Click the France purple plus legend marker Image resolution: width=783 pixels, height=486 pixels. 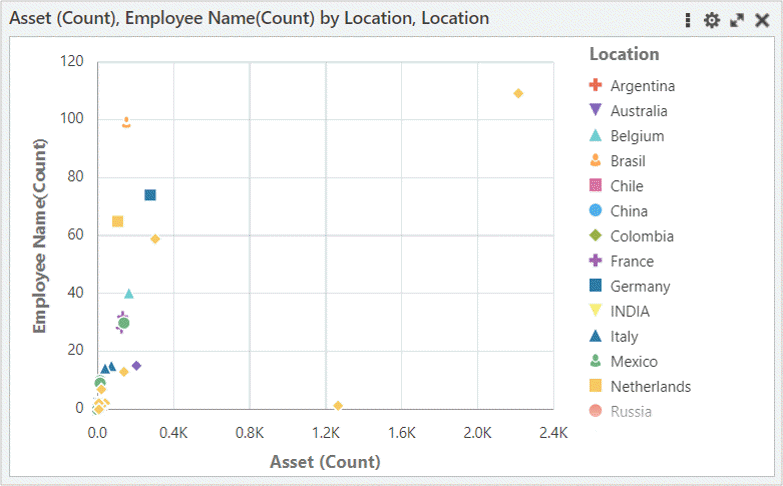[x=595, y=260]
